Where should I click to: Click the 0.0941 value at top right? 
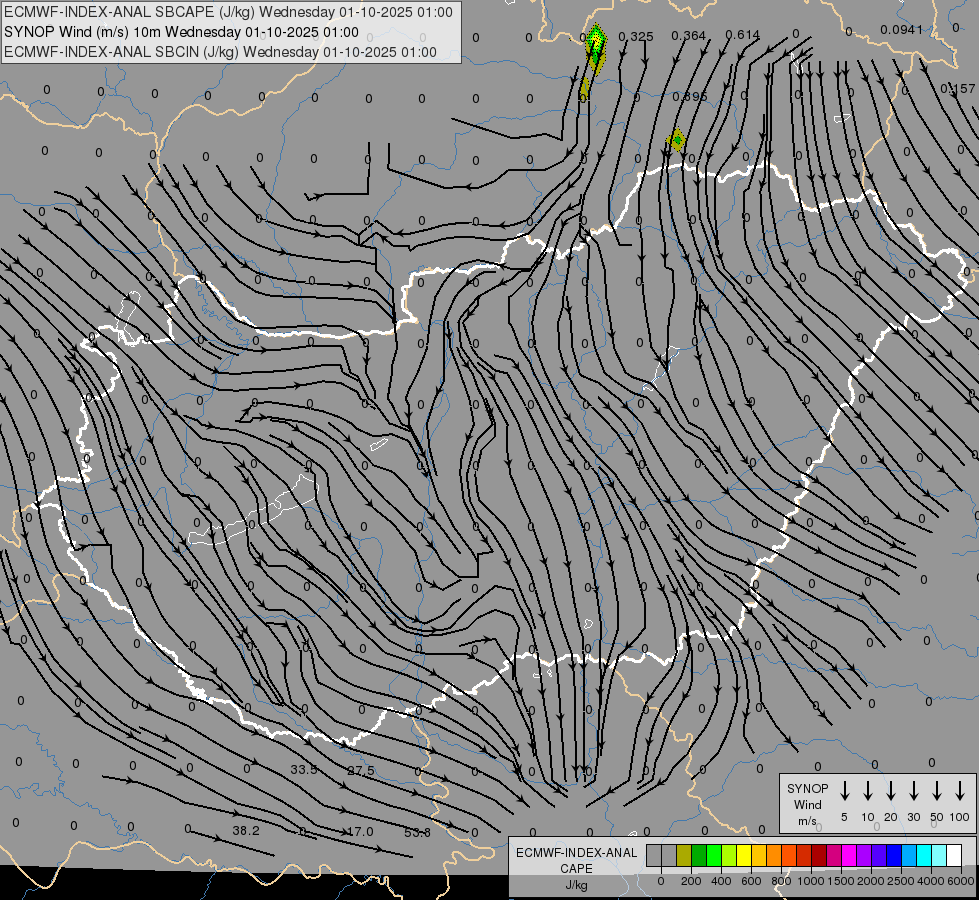[901, 30]
